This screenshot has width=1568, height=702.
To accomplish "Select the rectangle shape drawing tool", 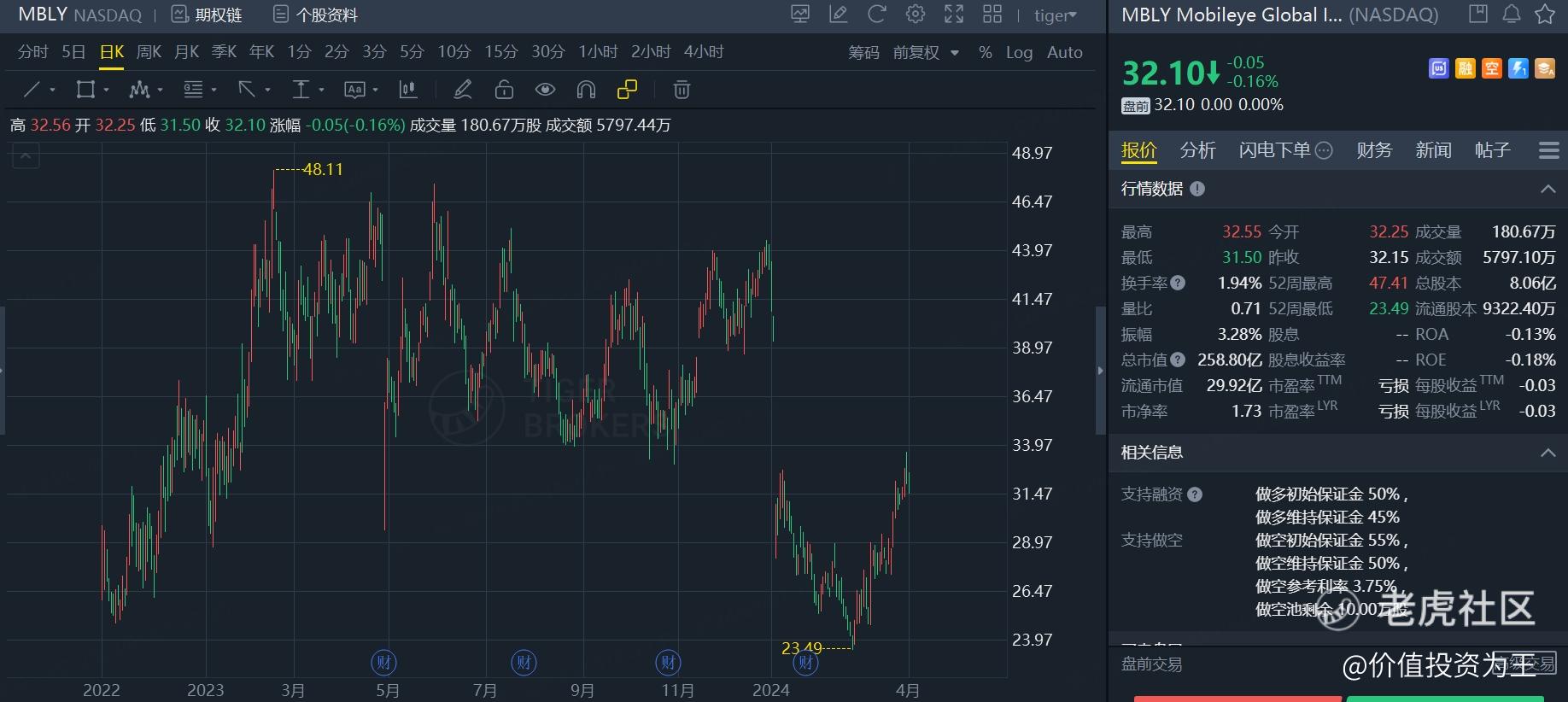I will (x=85, y=89).
